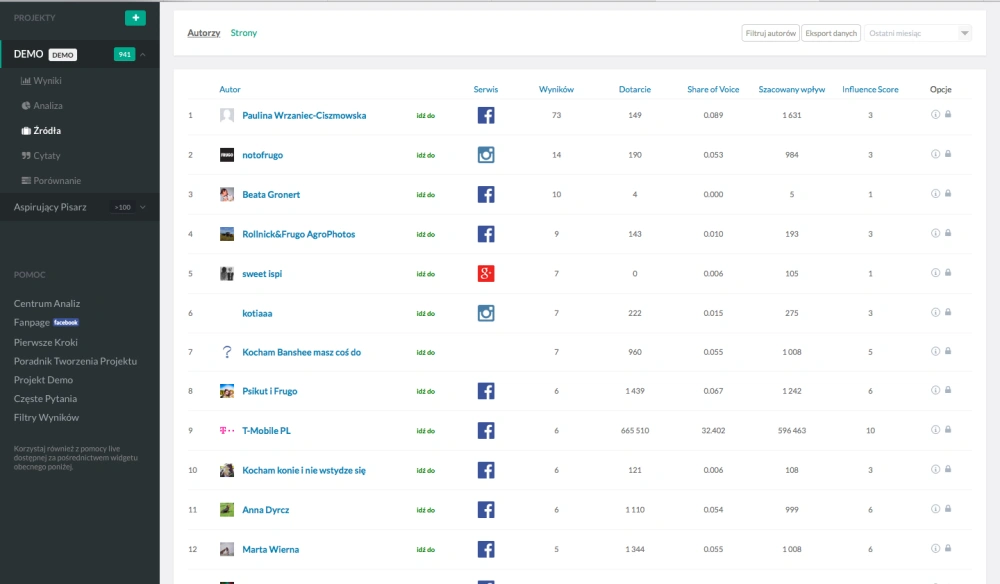
Task: Open Centrum Analiz help link
Action: pos(47,303)
